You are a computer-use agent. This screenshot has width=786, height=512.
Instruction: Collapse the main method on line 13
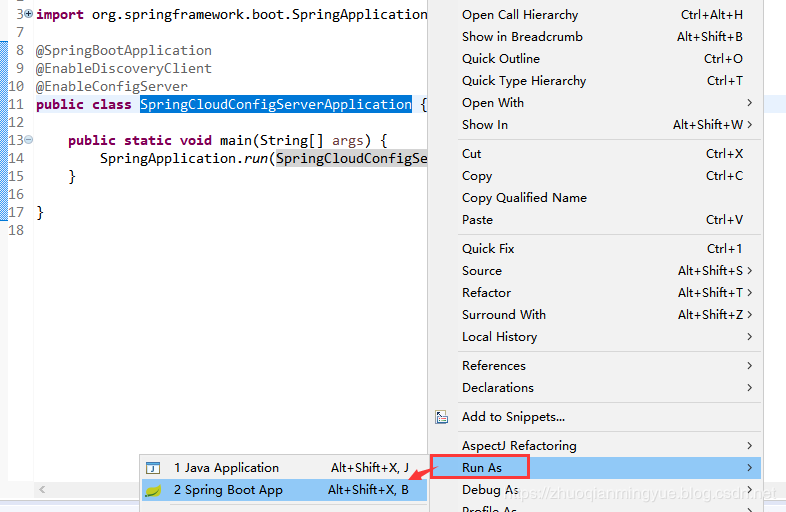pyautogui.click(x=29, y=140)
